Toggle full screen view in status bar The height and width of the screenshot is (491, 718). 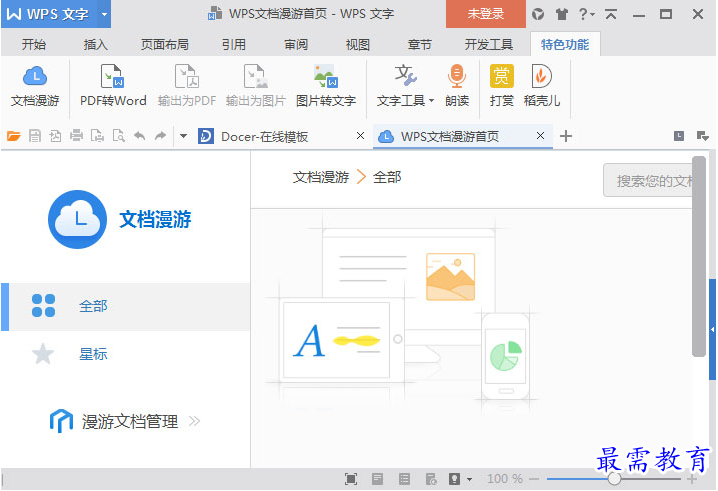click(351, 479)
